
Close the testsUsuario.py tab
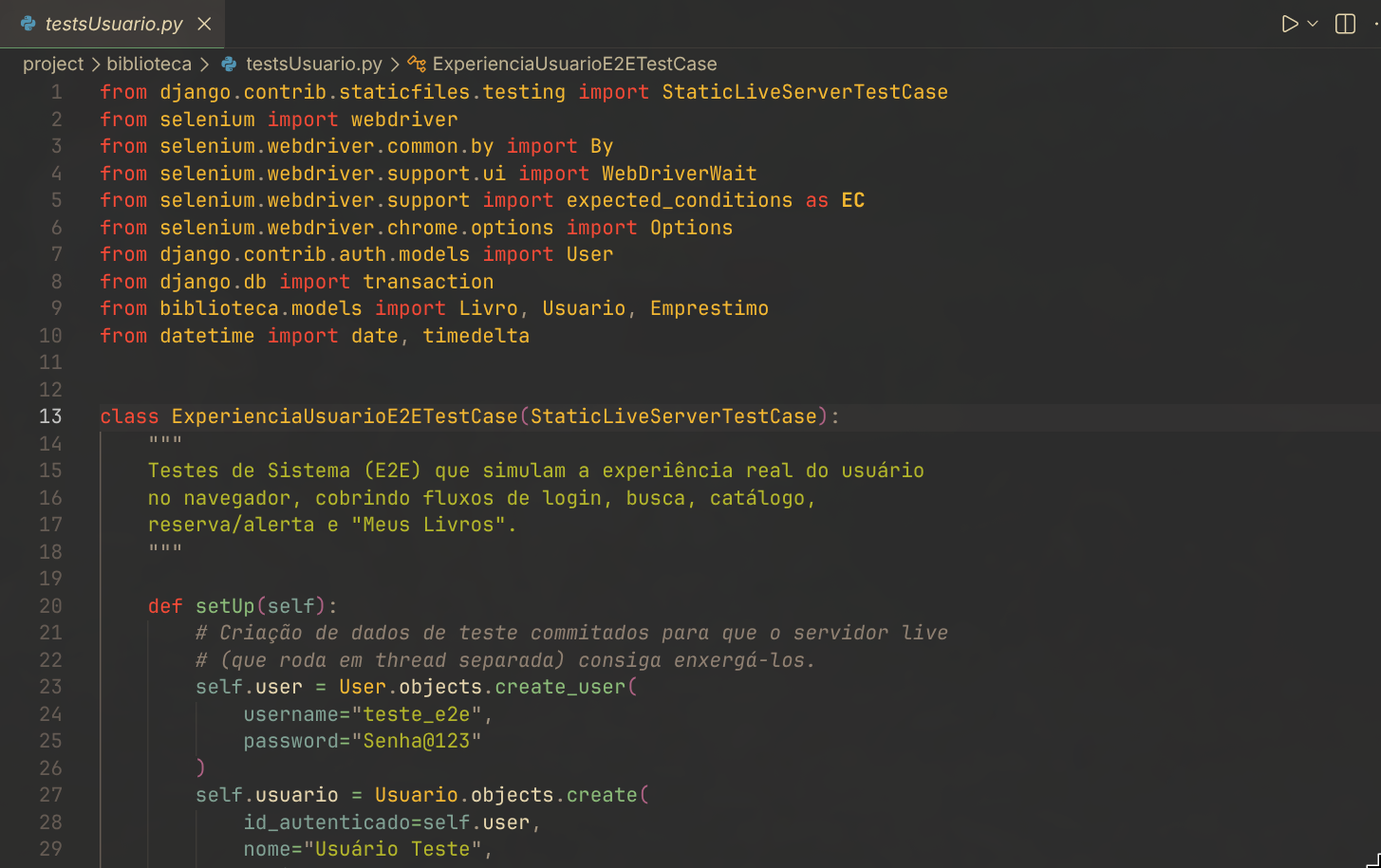click(x=204, y=24)
